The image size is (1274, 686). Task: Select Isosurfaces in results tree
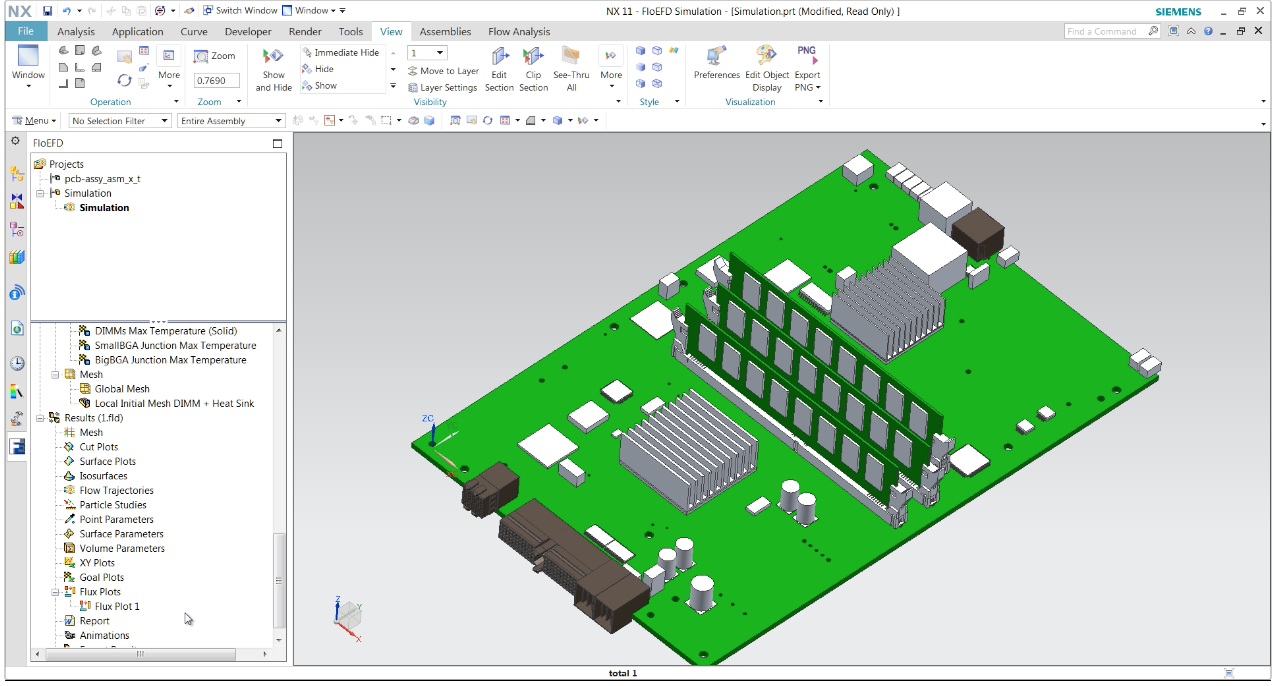pos(103,476)
